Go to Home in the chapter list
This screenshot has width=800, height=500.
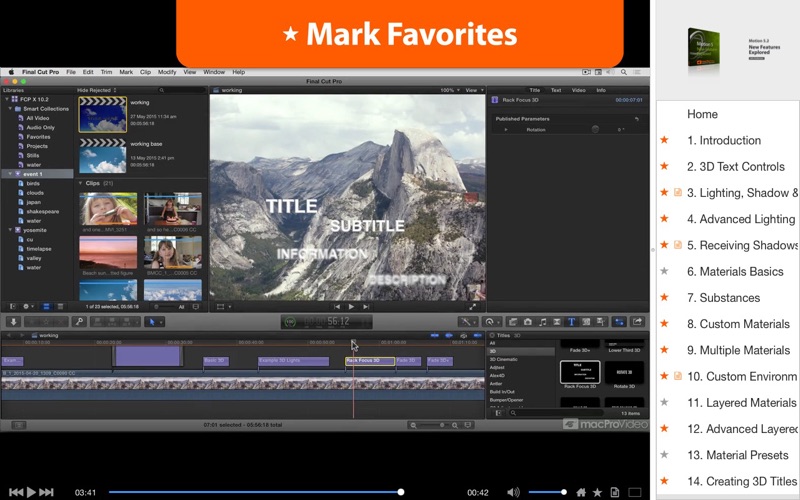tap(702, 114)
